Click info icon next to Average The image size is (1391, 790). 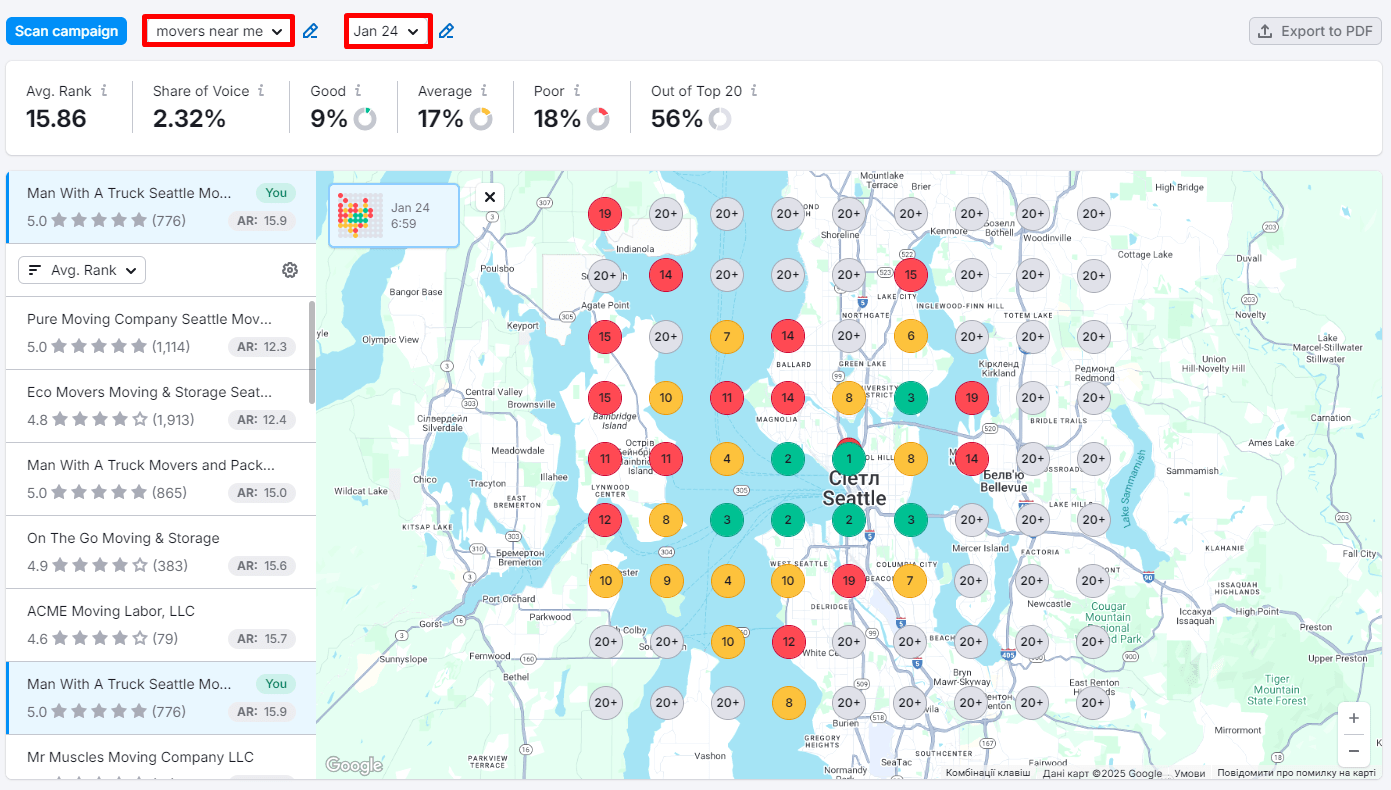483,90
